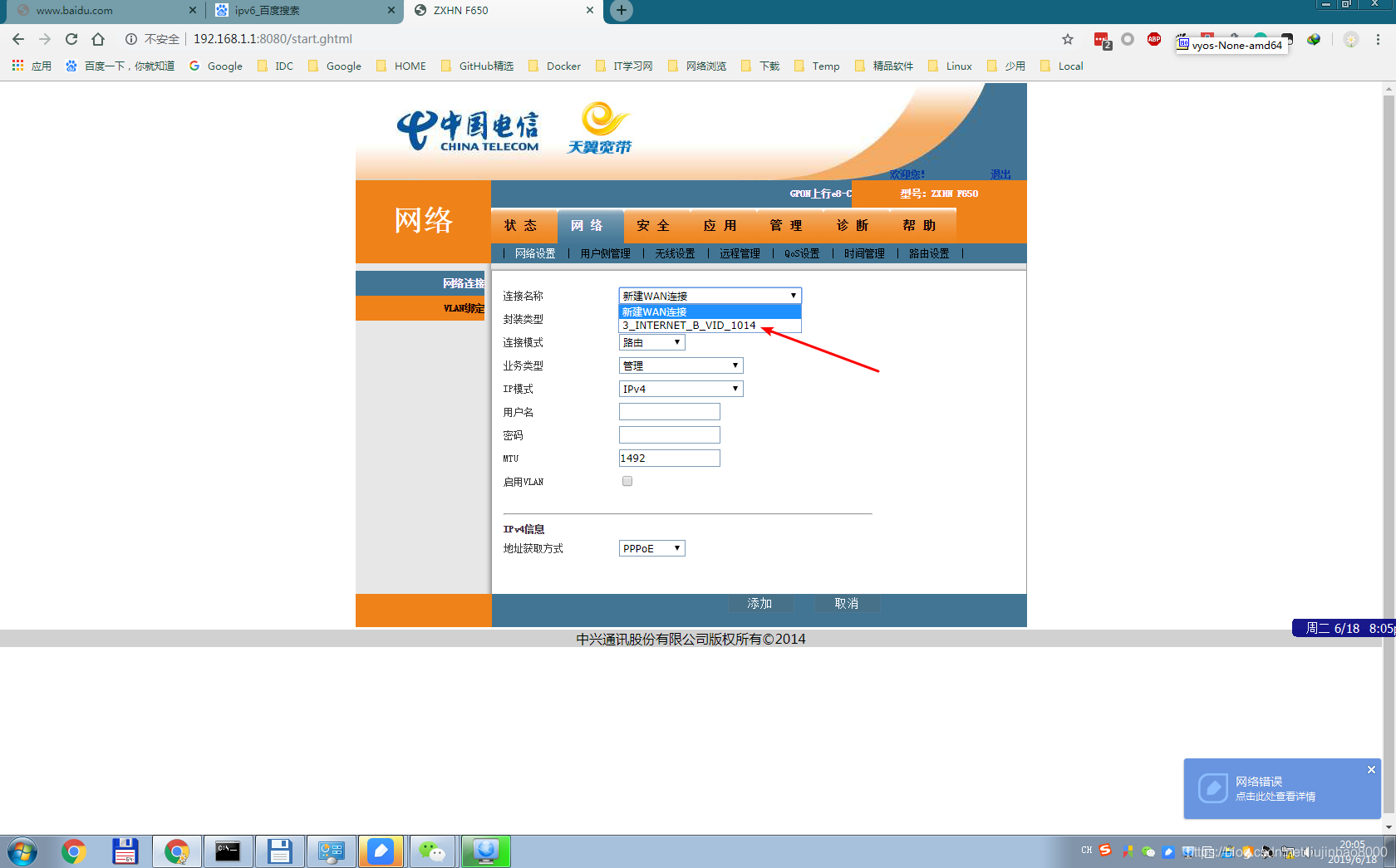Image resolution: width=1396 pixels, height=868 pixels.
Task: Open the AdBlock Plus extension
Action: coord(1154,39)
